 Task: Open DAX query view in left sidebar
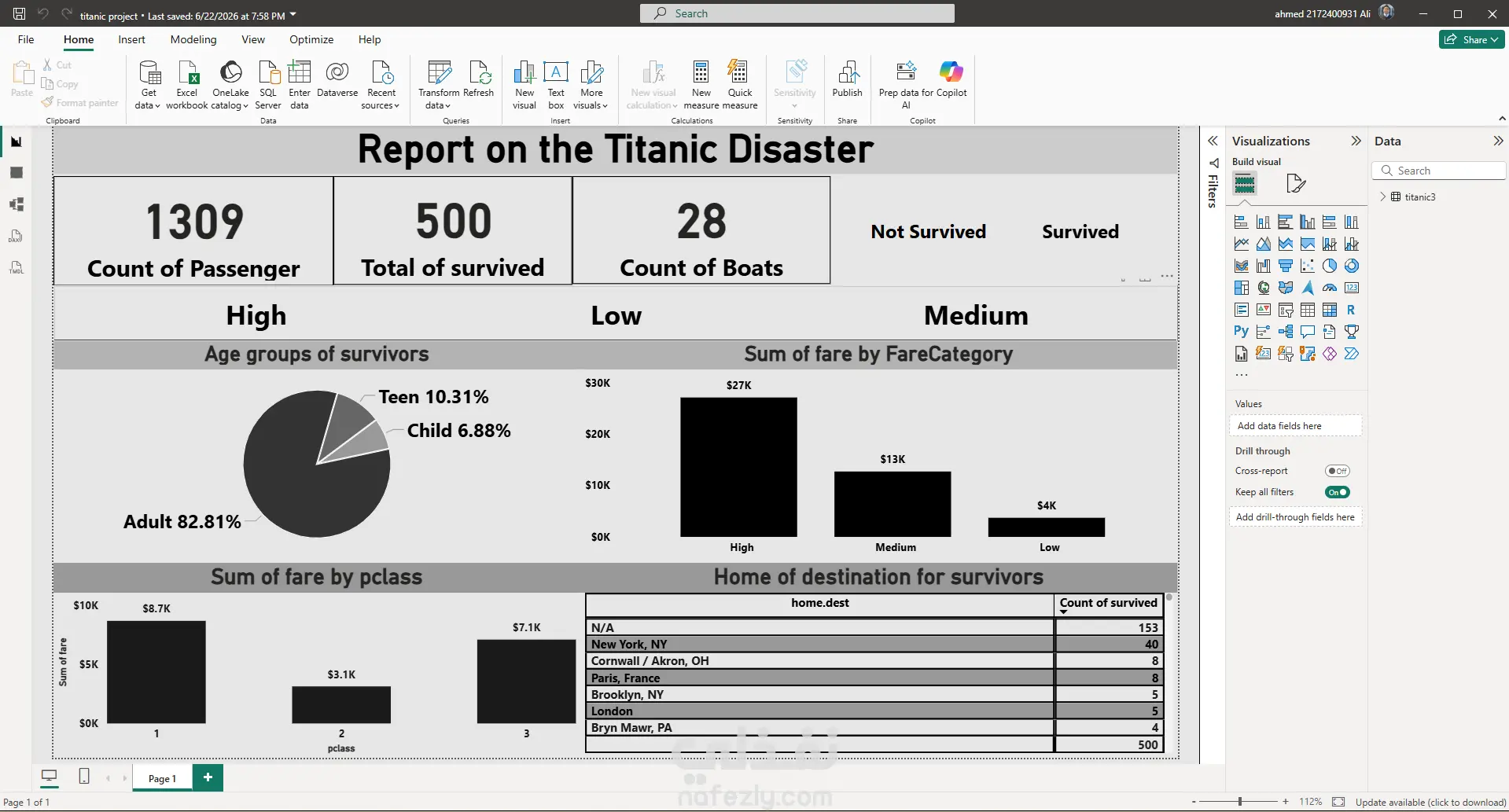16,236
